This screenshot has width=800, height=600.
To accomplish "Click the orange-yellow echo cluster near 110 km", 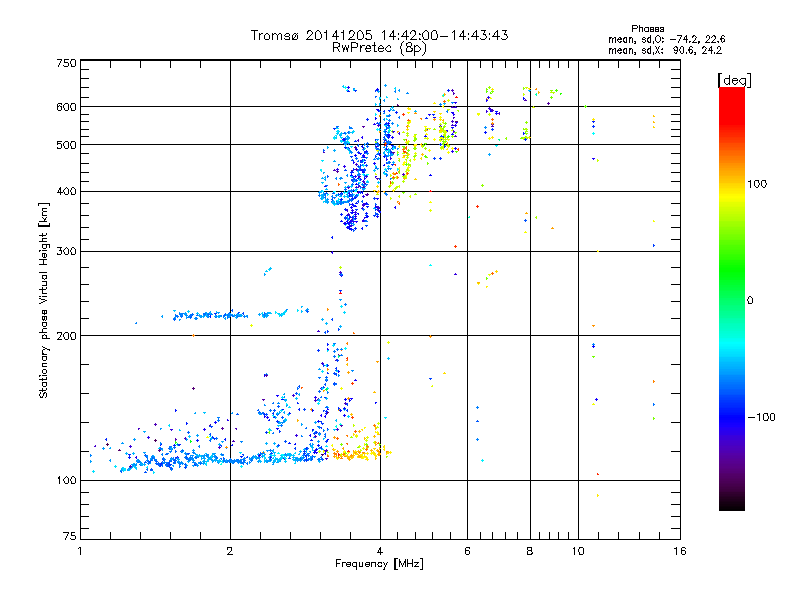I will point(360,451).
